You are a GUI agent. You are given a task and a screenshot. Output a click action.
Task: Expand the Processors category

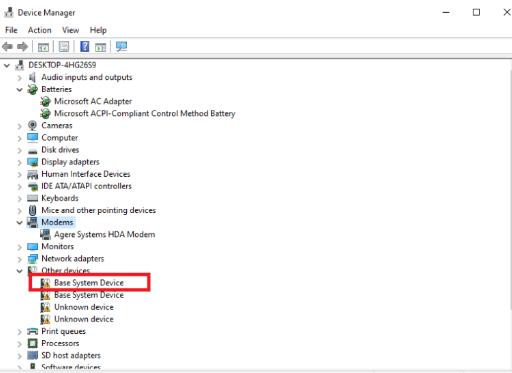point(19,344)
